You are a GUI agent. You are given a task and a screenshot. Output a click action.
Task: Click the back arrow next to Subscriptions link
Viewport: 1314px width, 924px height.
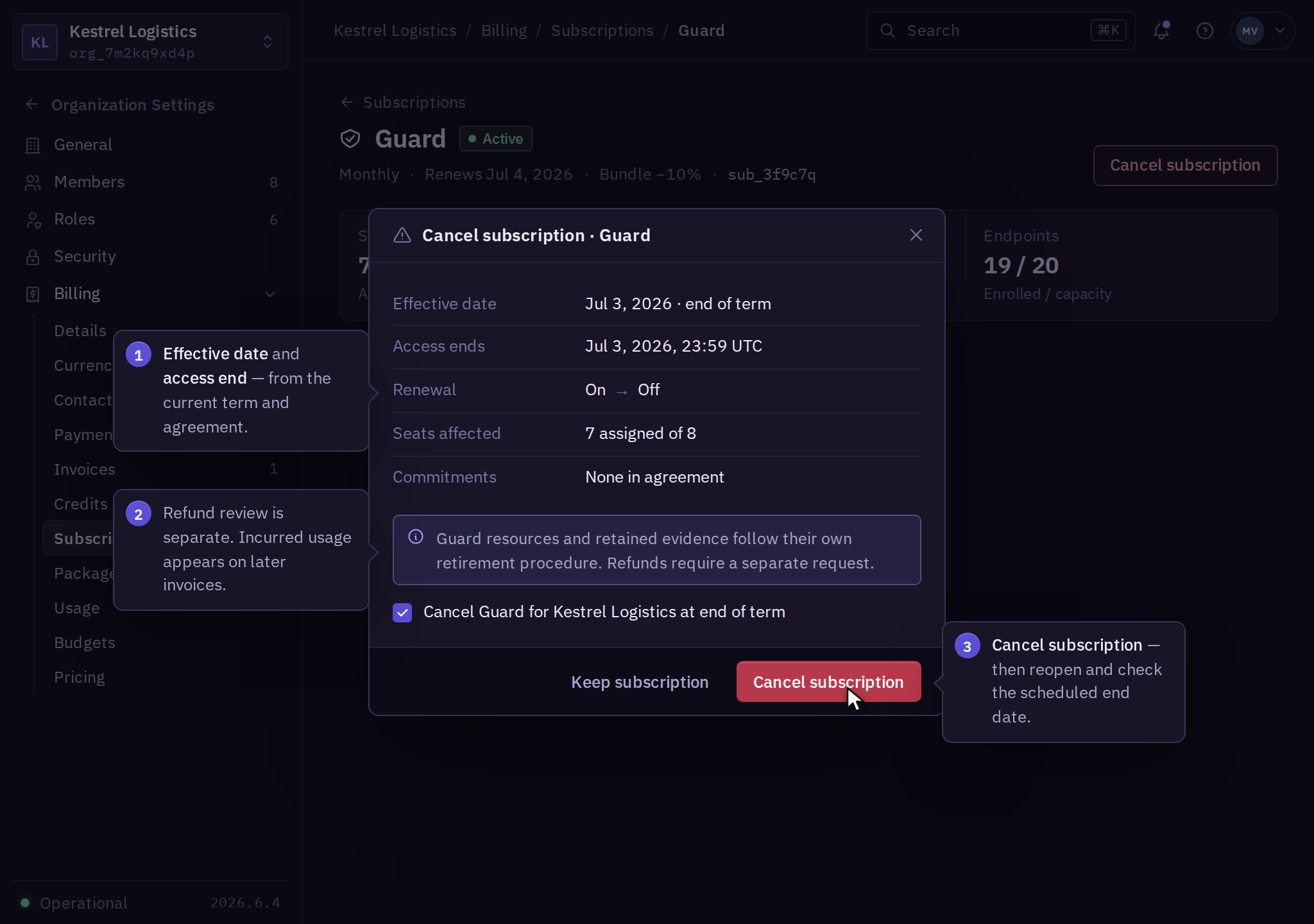pyautogui.click(x=346, y=102)
